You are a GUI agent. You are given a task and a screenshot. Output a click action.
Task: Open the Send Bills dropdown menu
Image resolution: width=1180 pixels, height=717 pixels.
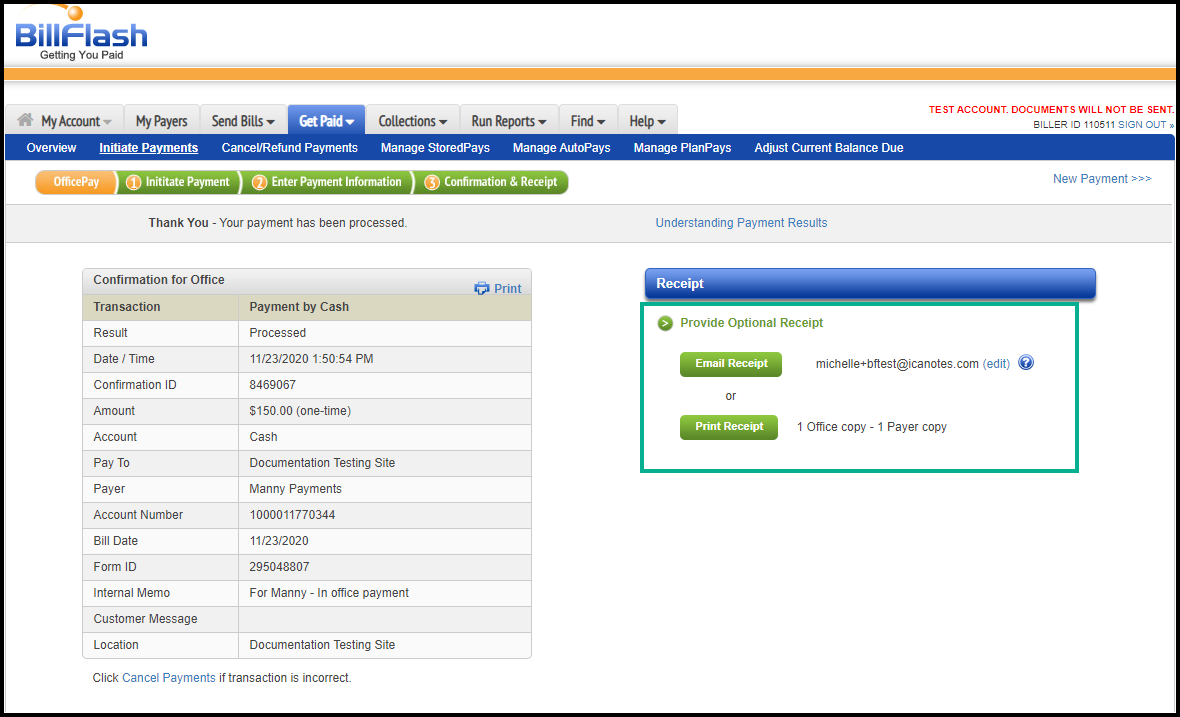(243, 121)
